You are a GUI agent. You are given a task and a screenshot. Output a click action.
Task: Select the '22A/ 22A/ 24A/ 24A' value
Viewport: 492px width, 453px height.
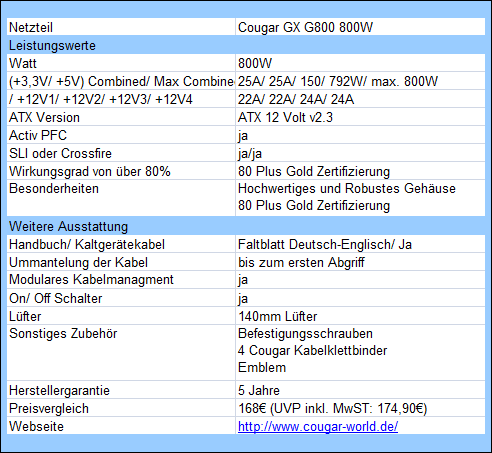[x=296, y=99]
